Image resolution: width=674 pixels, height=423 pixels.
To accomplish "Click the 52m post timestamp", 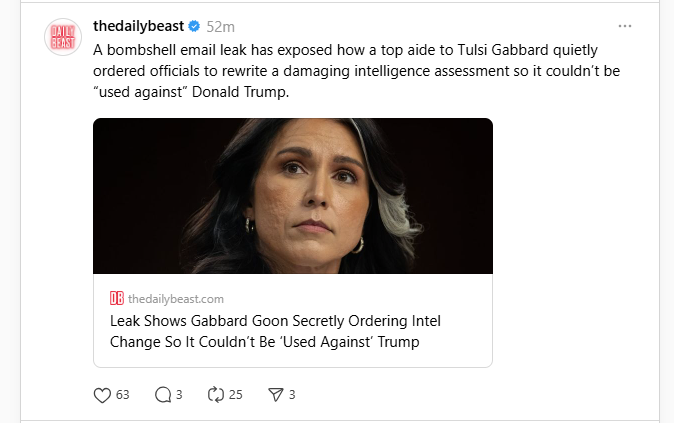I will click(x=221, y=27).
